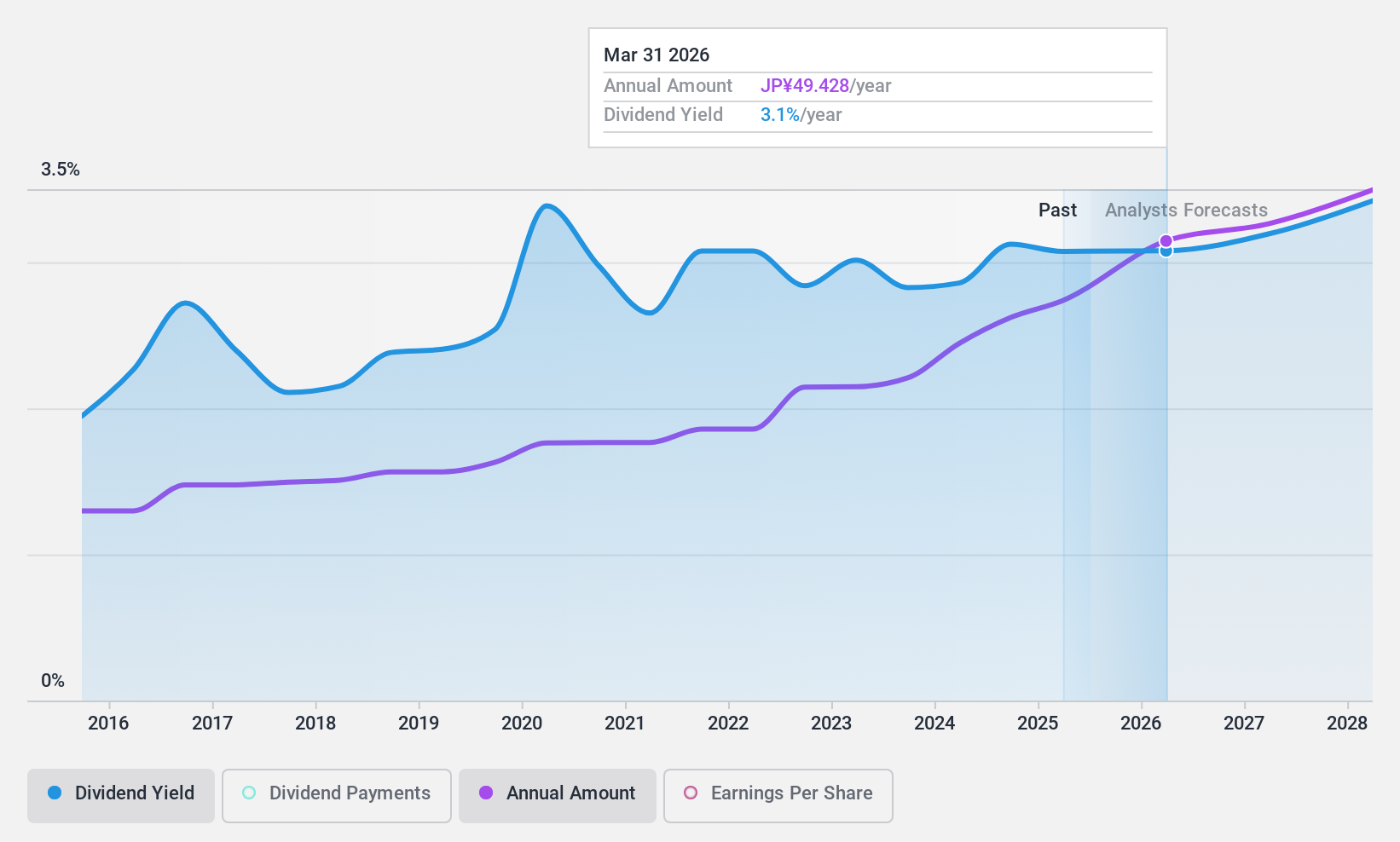Click the 2024 x-axis label
The width and height of the screenshot is (1400, 842).
click(934, 724)
